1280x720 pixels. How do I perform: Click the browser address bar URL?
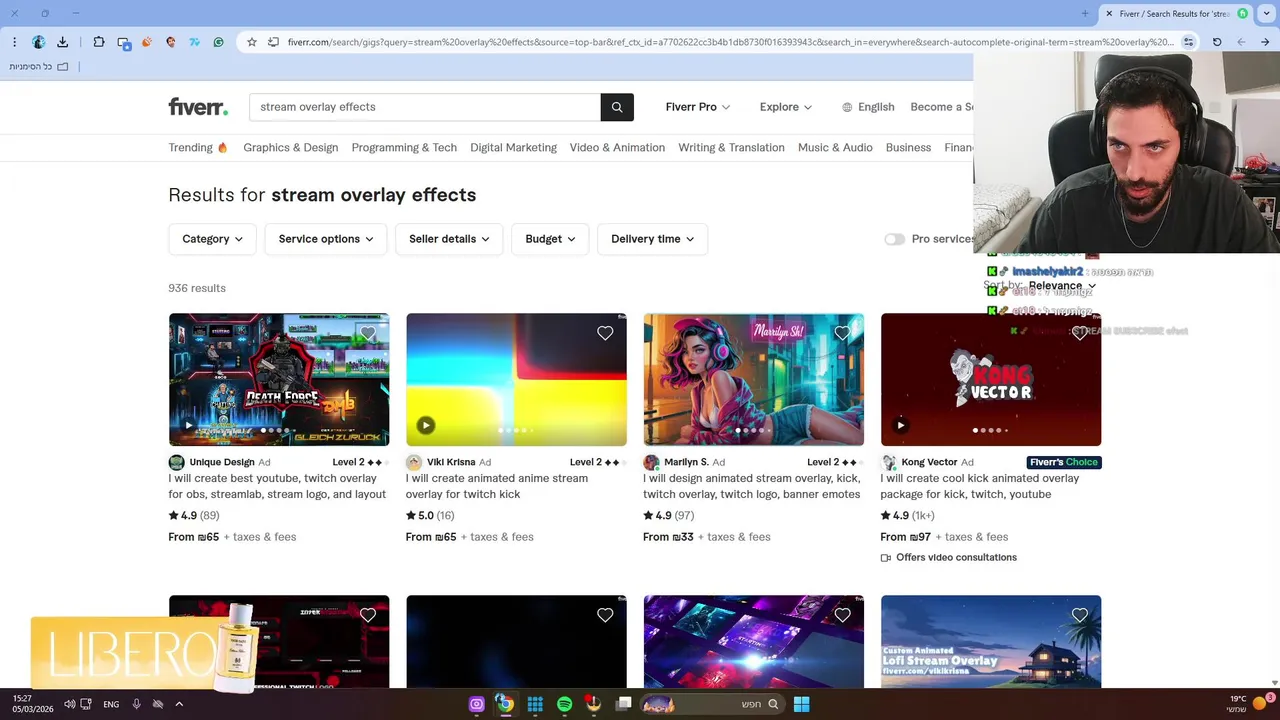(730, 42)
